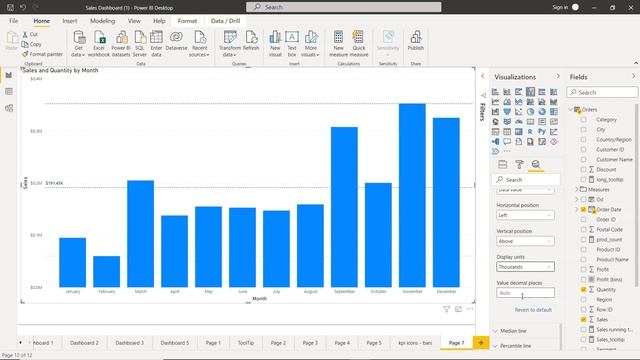Collapse the Fields pane

(x=633, y=76)
